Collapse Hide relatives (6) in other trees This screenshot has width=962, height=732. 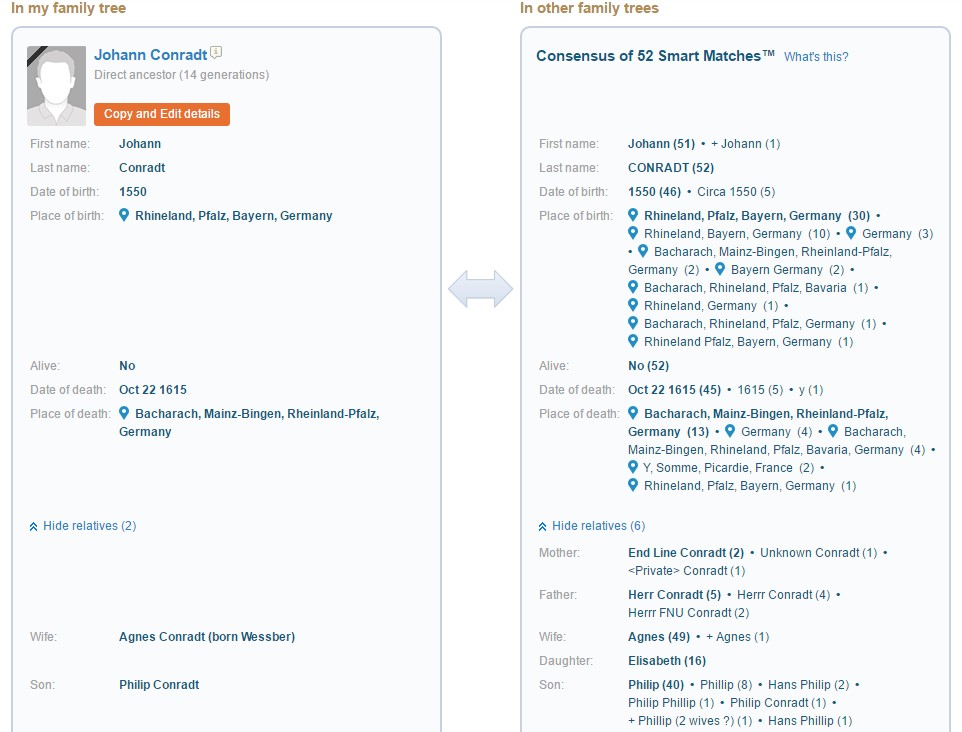pos(592,526)
